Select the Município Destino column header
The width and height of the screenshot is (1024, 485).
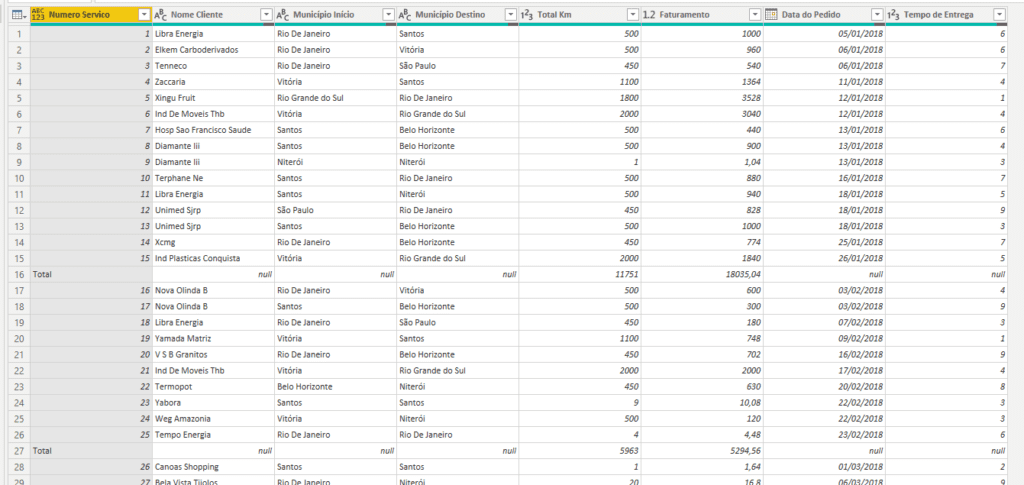(x=458, y=14)
